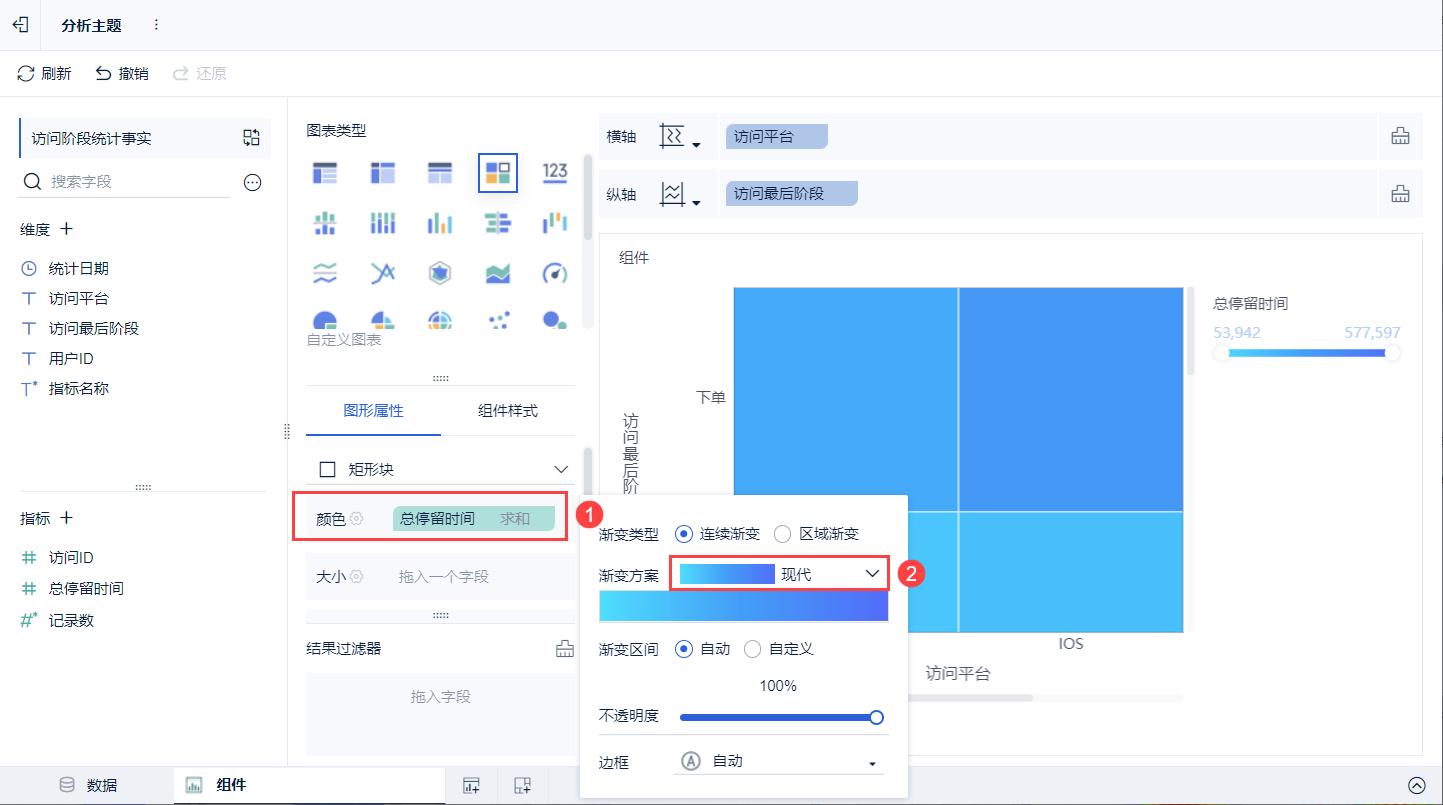Choose the partitioned column chart type

pyautogui.click(x=325, y=223)
